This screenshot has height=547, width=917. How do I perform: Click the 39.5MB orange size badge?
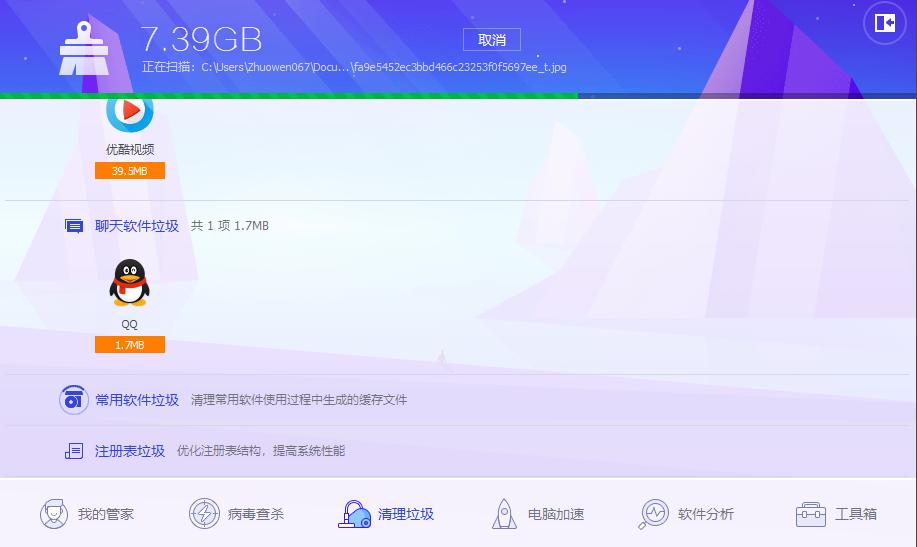[130, 171]
